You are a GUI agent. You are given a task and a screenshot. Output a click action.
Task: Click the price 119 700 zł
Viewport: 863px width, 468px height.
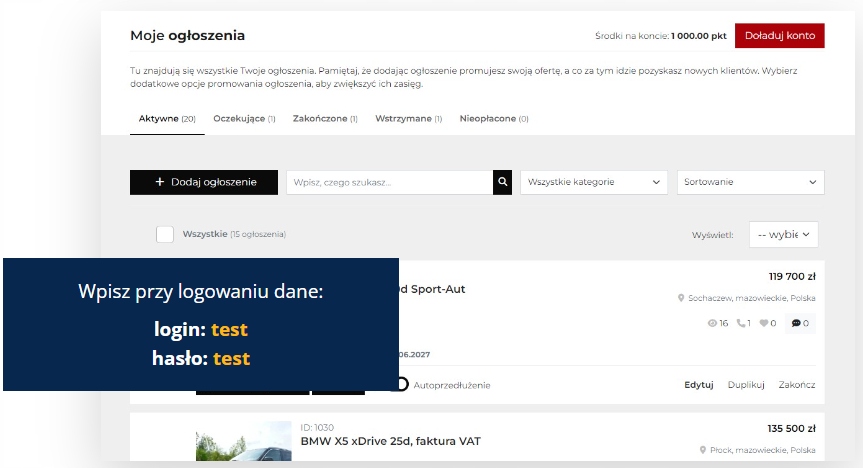[x=792, y=276]
